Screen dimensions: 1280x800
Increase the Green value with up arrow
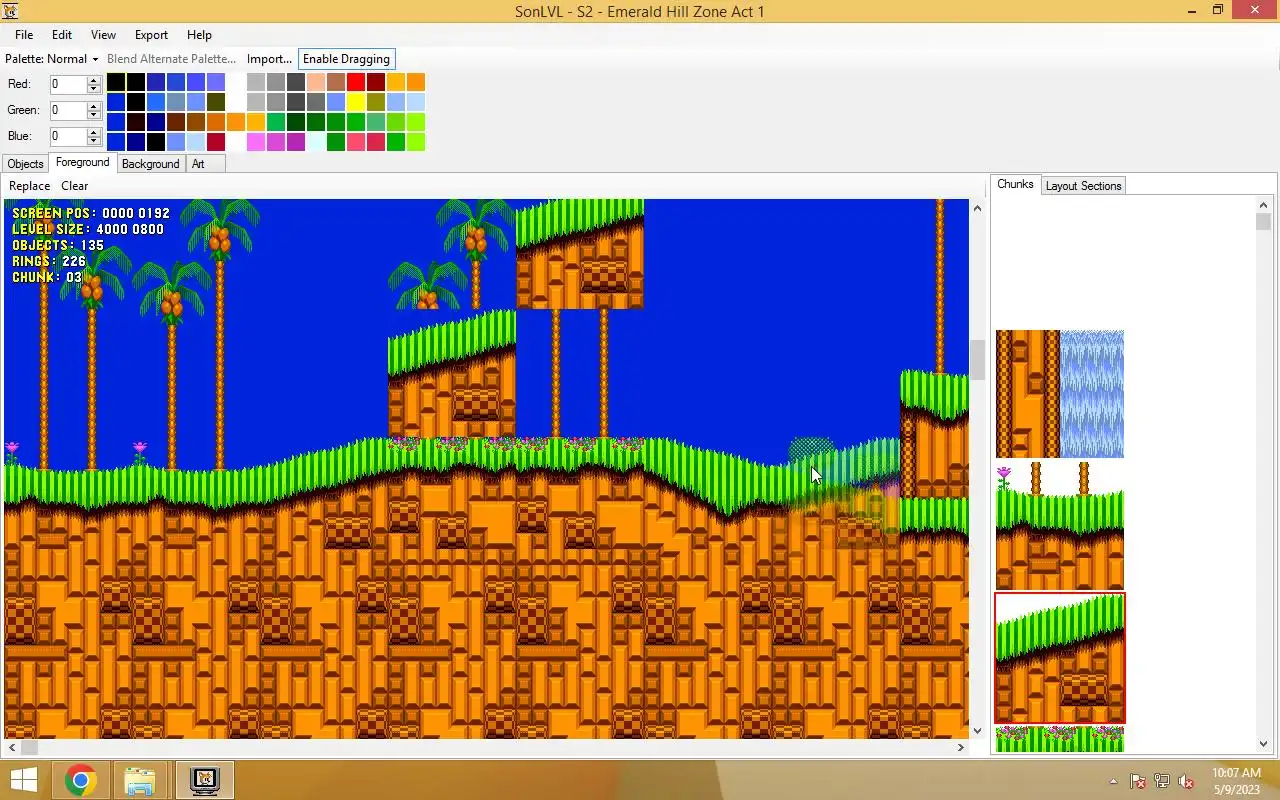[x=94, y=106]
